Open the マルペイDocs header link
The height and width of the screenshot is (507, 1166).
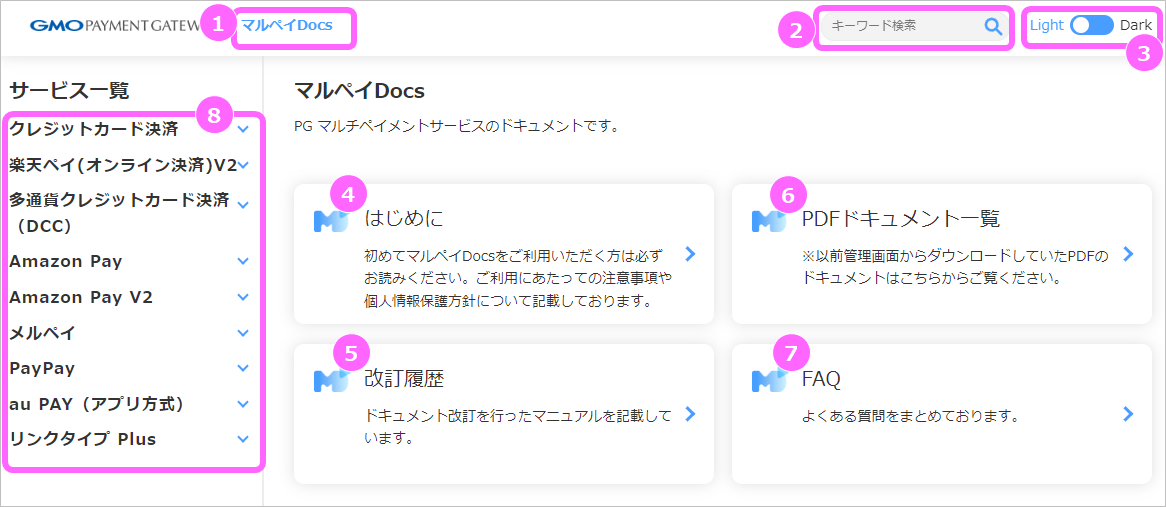point(286,25)
